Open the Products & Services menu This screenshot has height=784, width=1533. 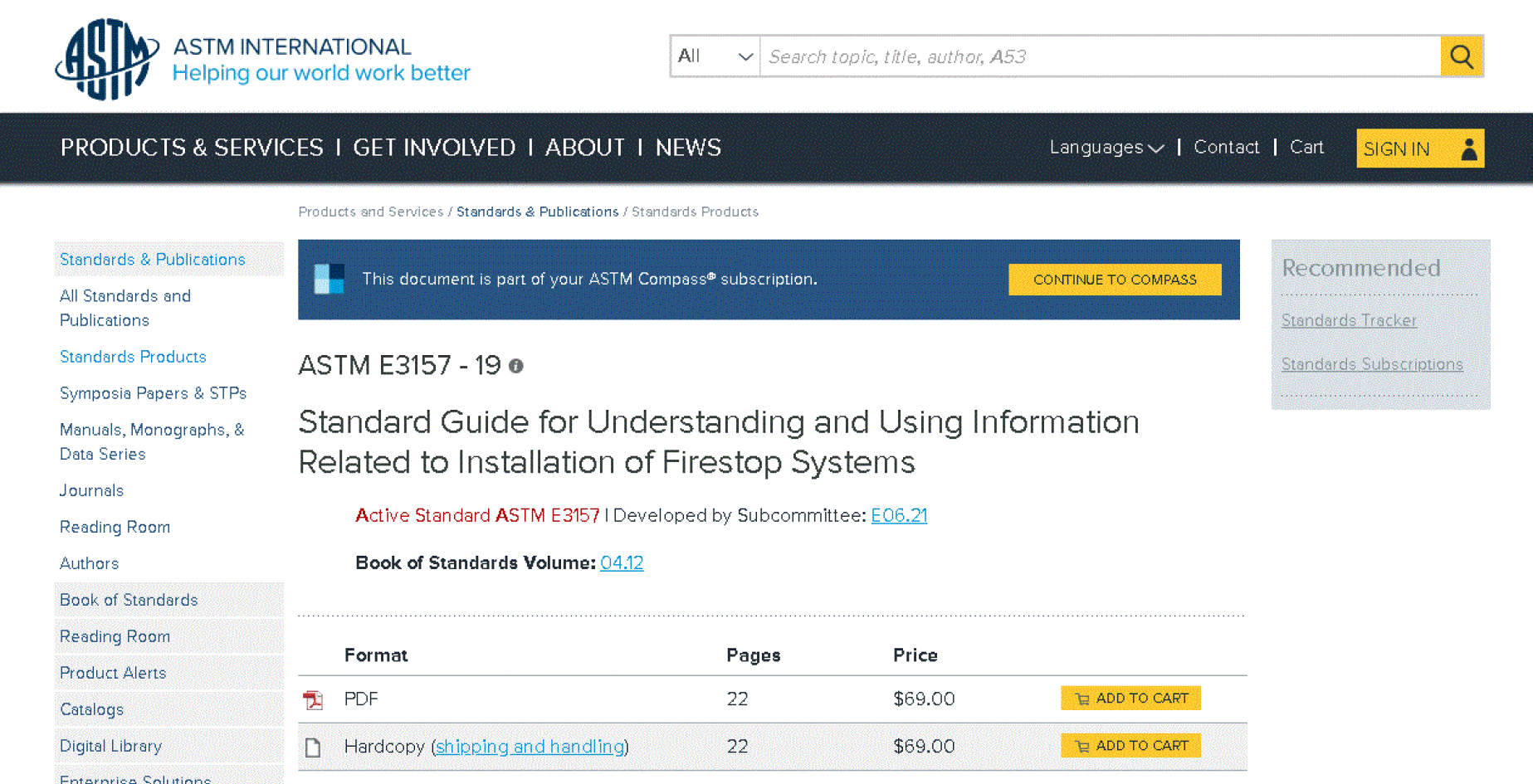(192, 148)
